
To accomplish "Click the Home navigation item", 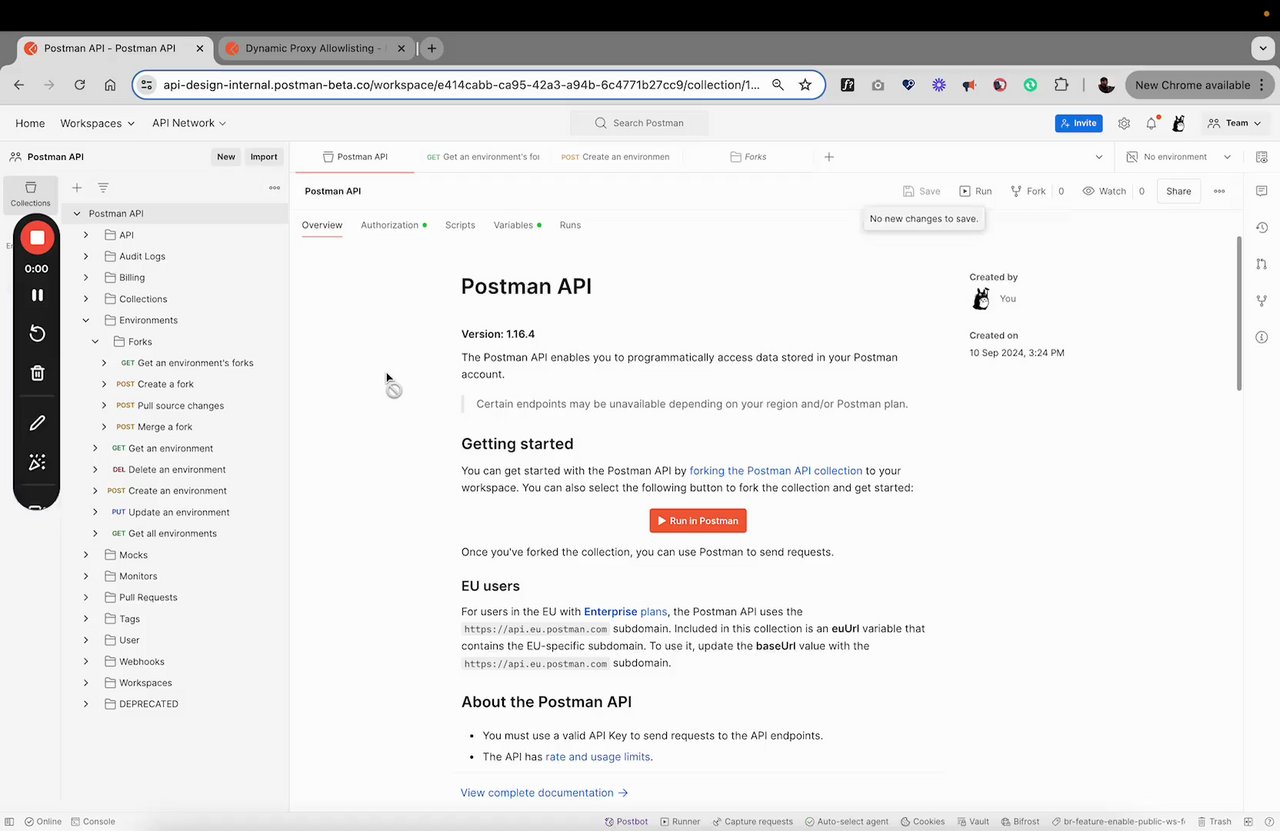I will (x=30, y=123).
